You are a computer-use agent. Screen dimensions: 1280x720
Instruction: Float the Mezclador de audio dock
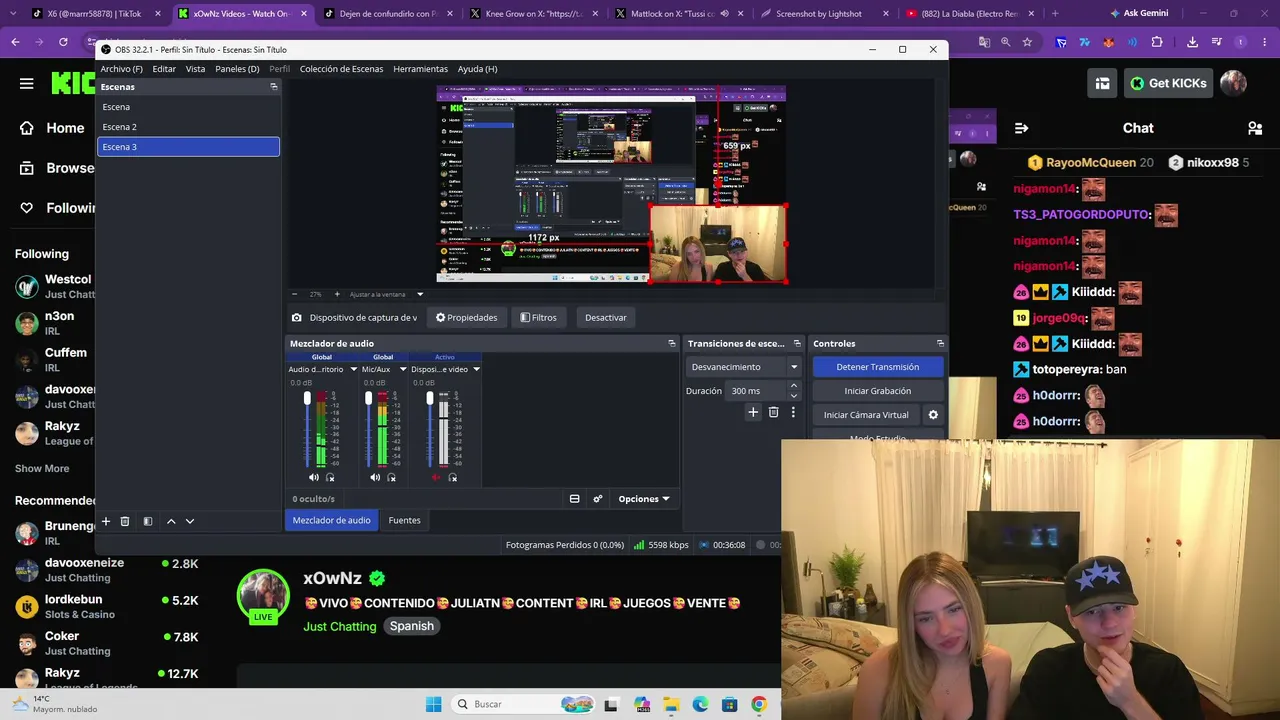[x=672, y=343]
